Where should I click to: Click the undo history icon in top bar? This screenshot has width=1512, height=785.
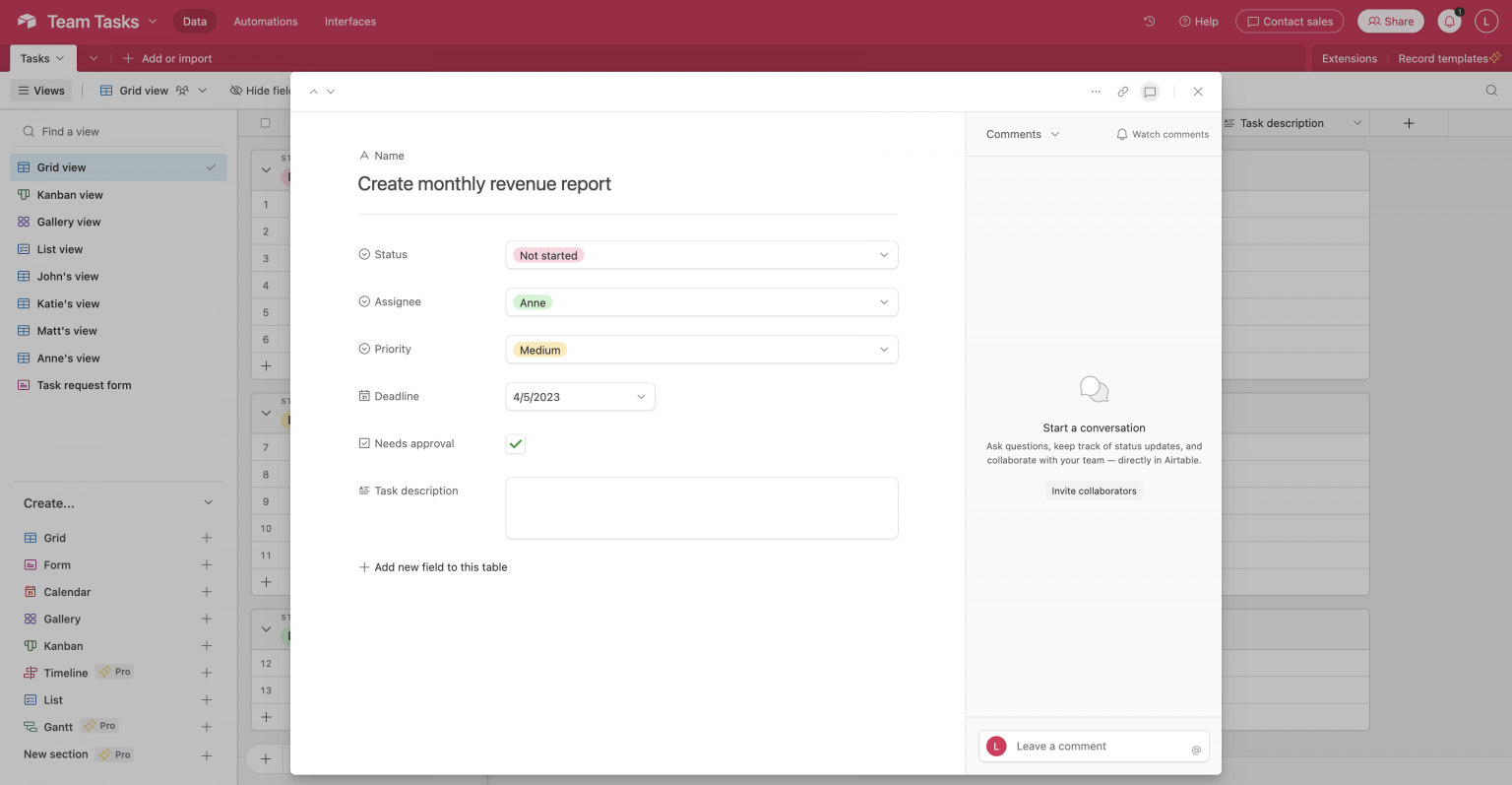[x=1148, y=20]
